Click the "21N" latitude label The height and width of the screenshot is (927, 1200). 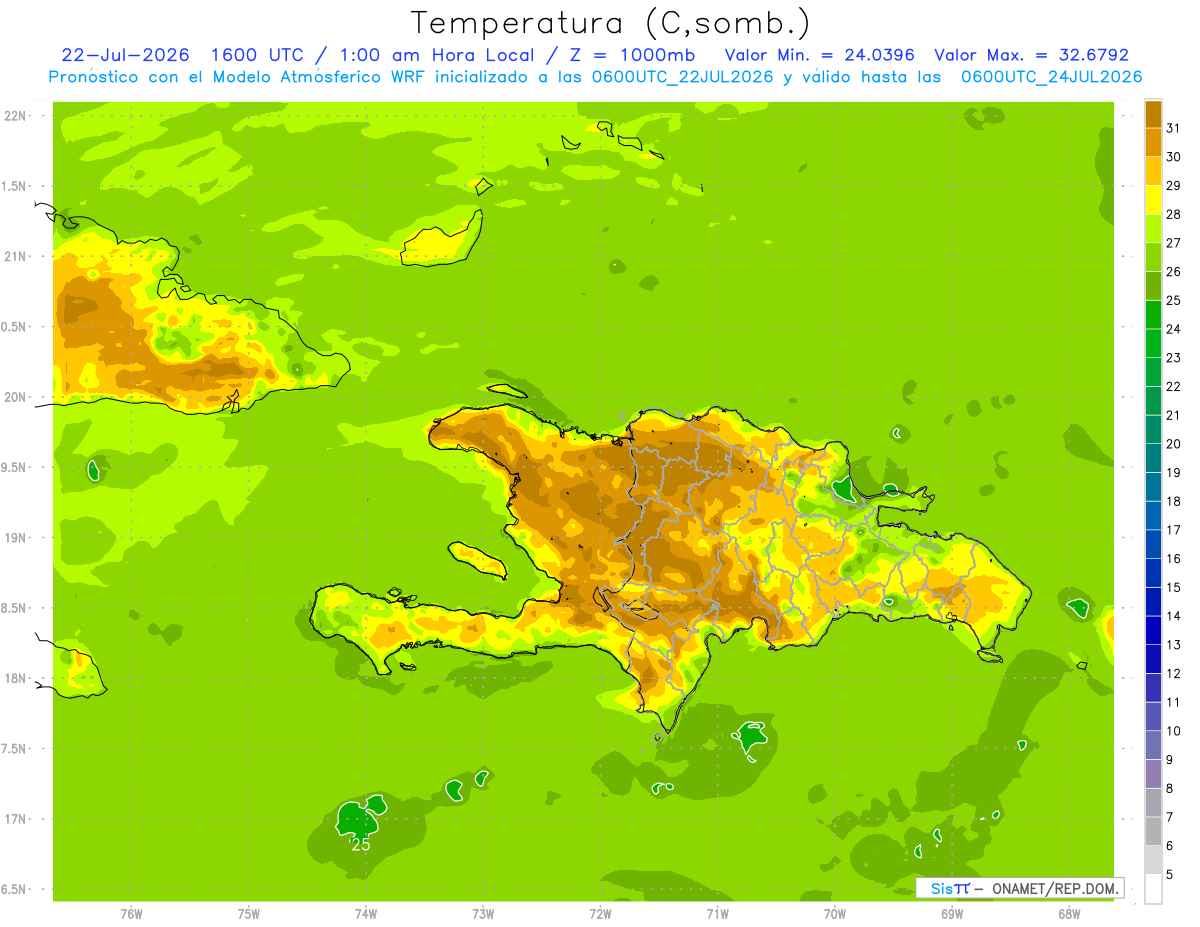point(14,256)
